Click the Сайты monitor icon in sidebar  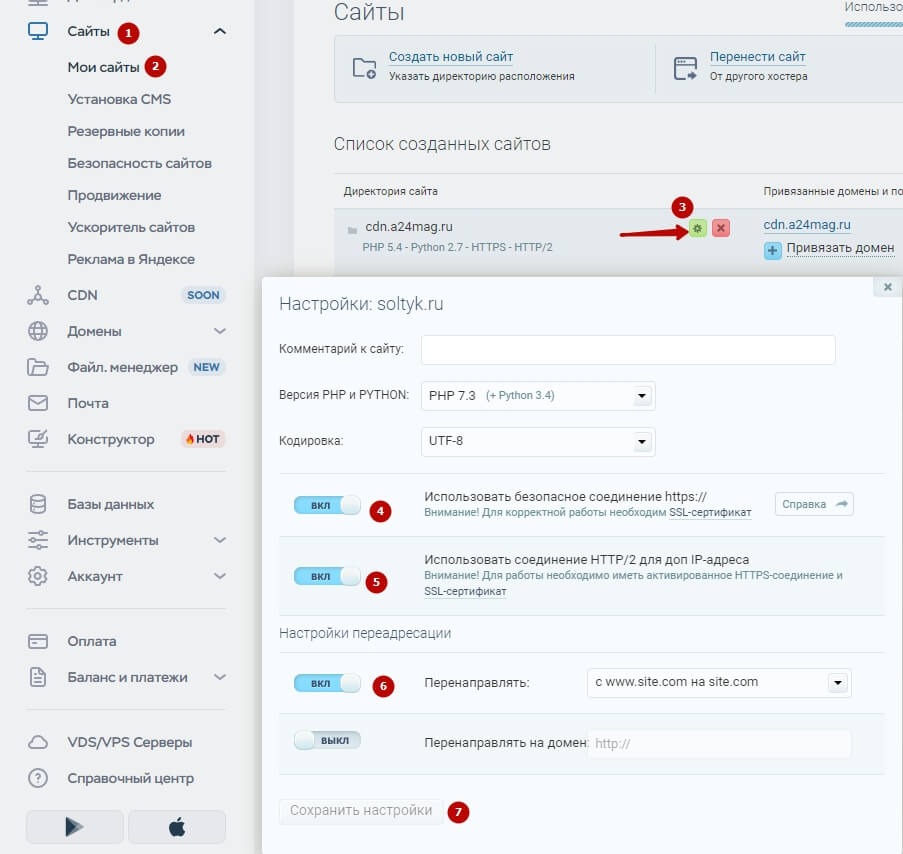tap(38, 31)
